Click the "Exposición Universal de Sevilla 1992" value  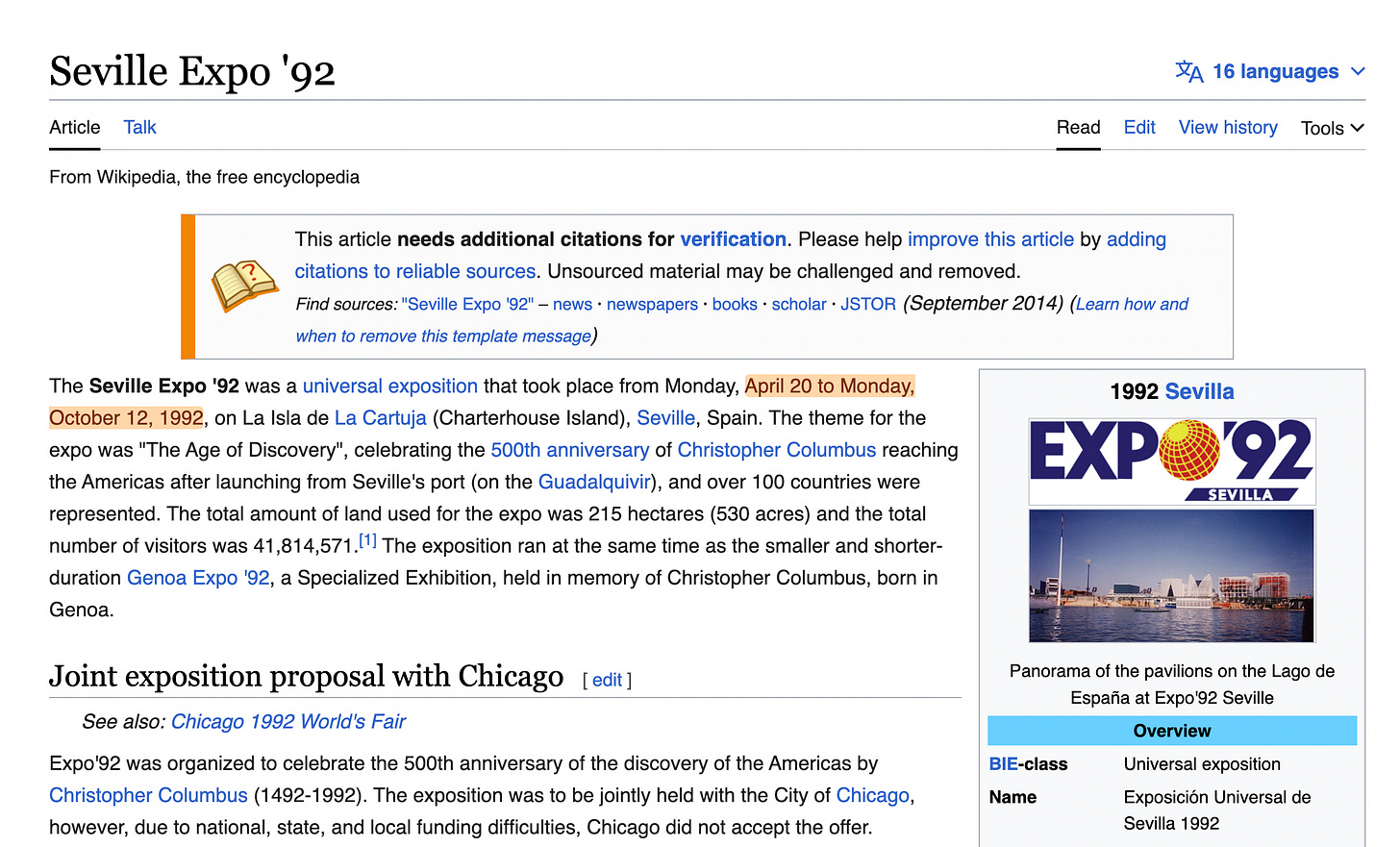coord(1217,810)
